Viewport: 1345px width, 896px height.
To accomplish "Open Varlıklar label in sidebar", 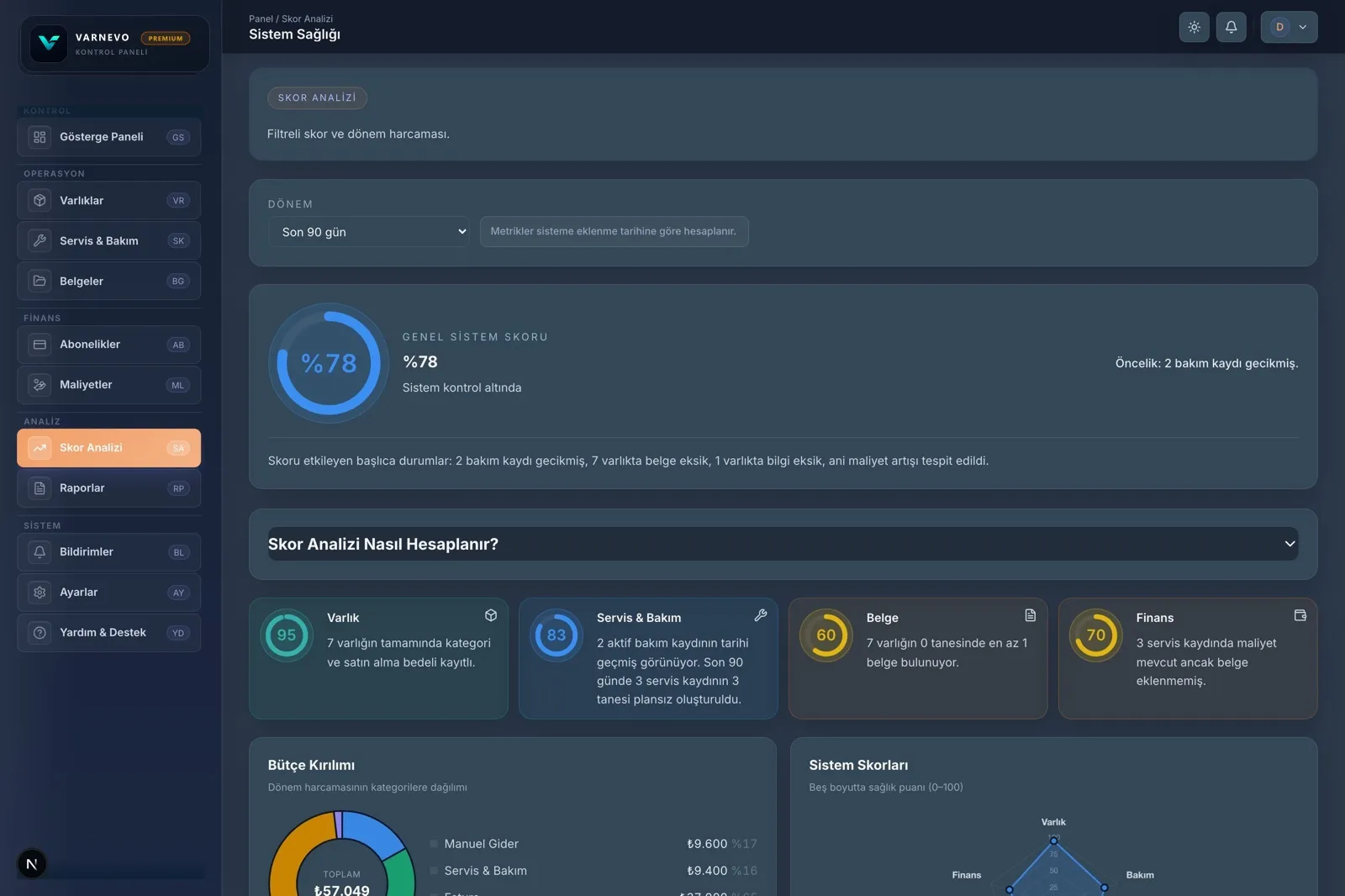I will click(x=82, y=201).
